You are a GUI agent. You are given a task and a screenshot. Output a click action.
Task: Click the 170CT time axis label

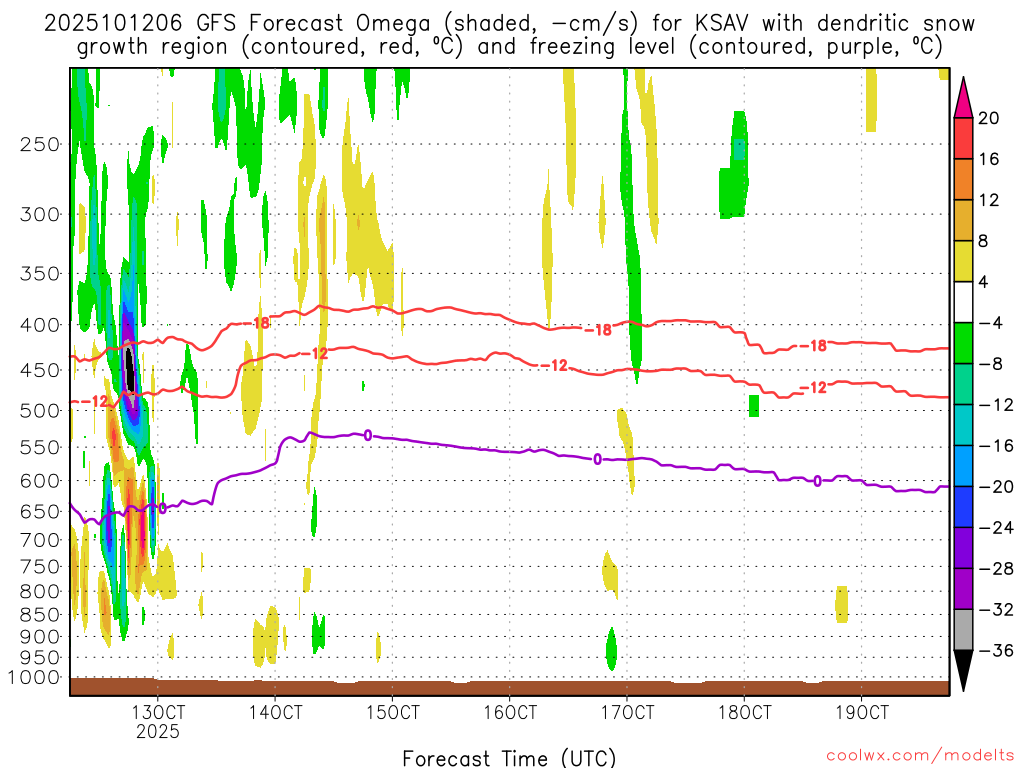pyautogui.click(x=627, y=712)
